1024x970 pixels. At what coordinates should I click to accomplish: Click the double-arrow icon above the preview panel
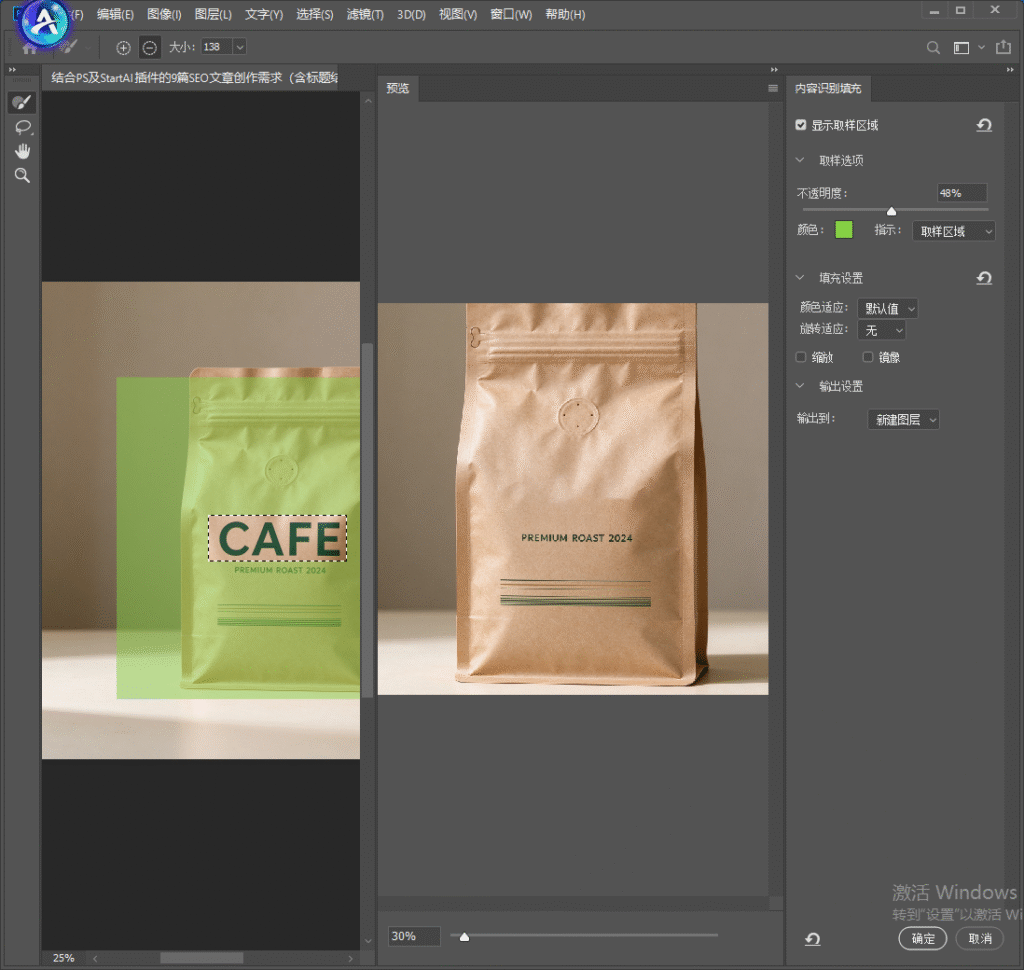[x=774, y=70]
